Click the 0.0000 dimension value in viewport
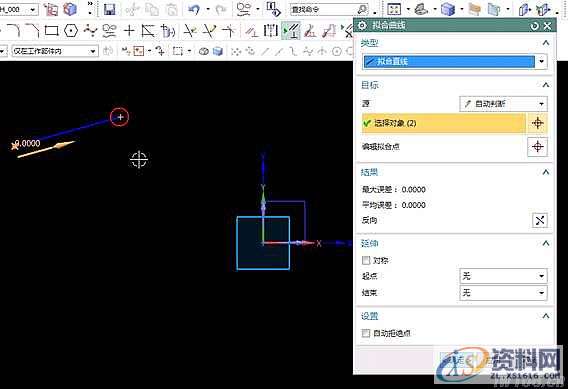Screen dimensions: 568x389 tap(28, 143)
